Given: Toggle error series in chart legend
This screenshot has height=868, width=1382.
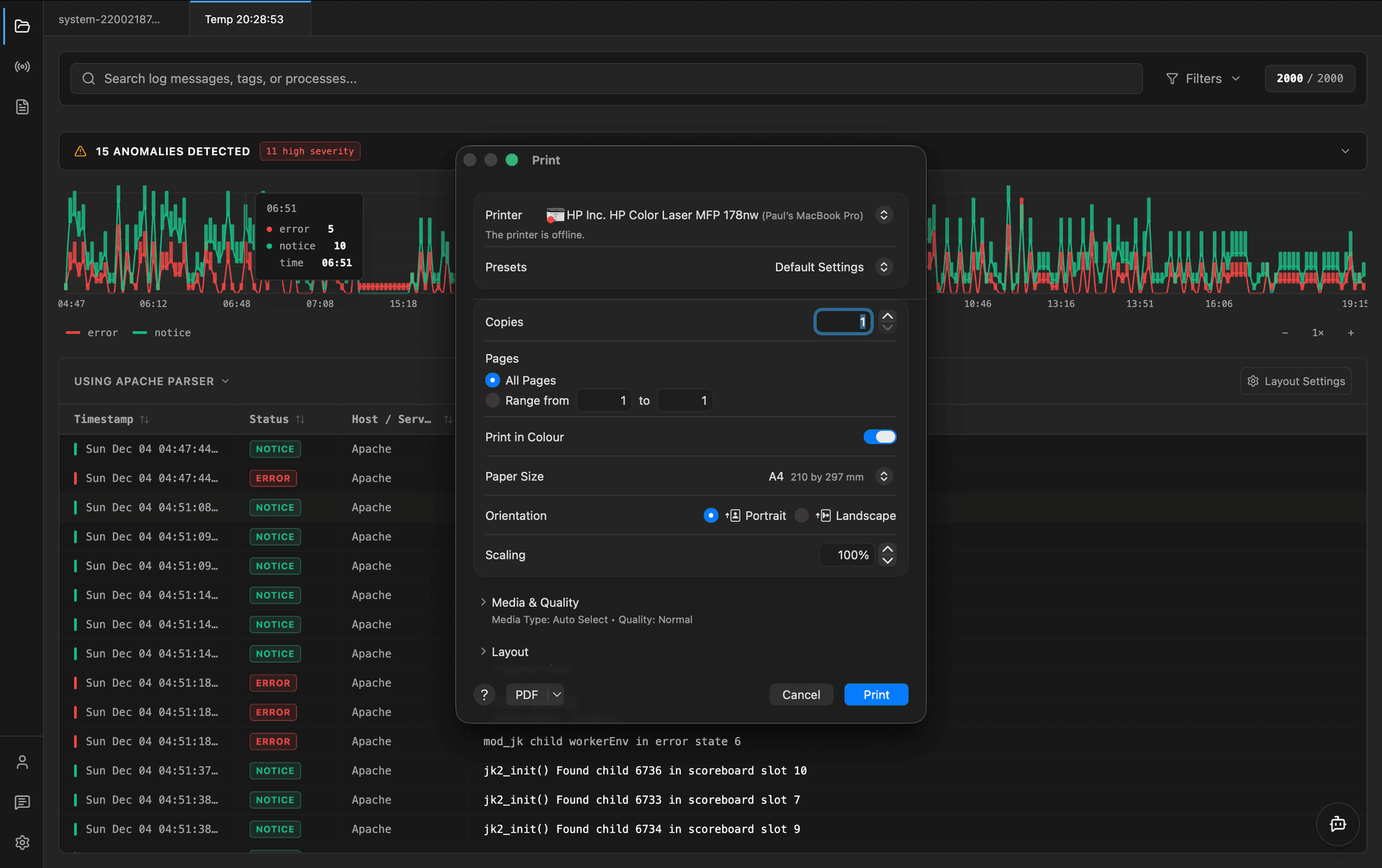Looking at the screenshot, I should tap(91, 333).
